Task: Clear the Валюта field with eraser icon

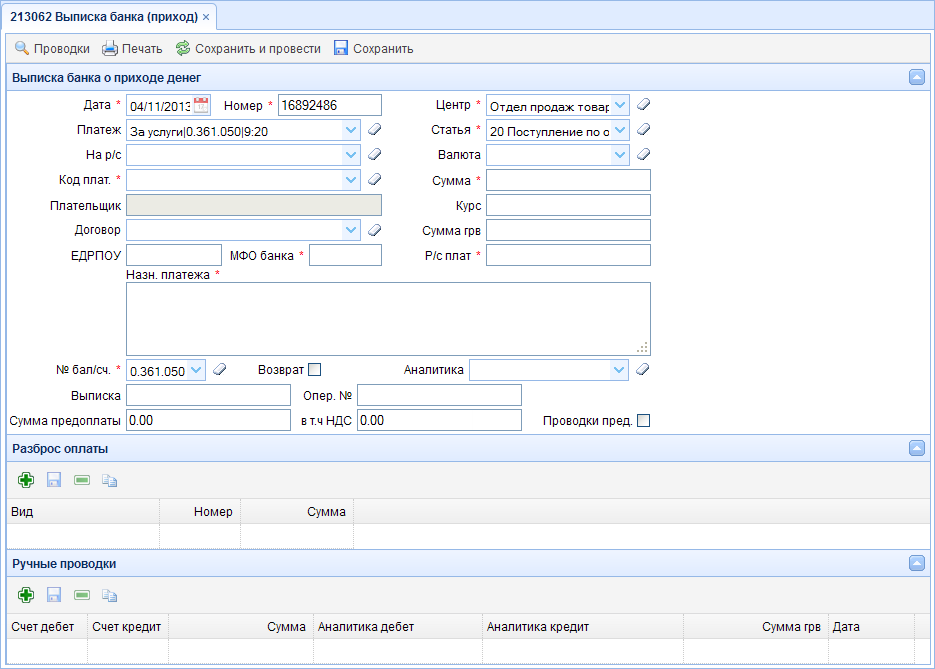Action: click(x=643, y=154)
